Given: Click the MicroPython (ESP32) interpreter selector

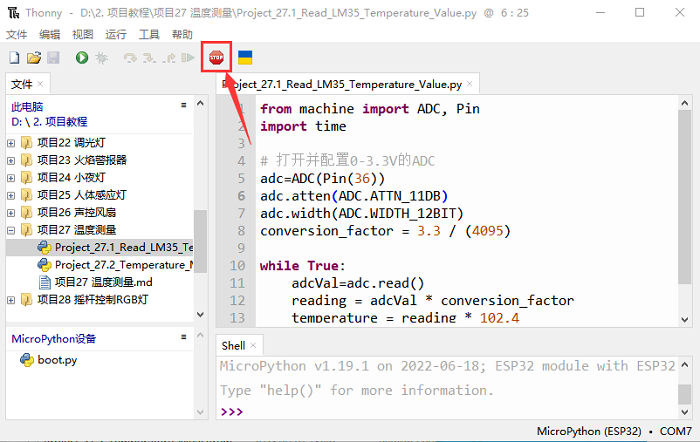Looking at the screenshot, I should click(588, 431).
